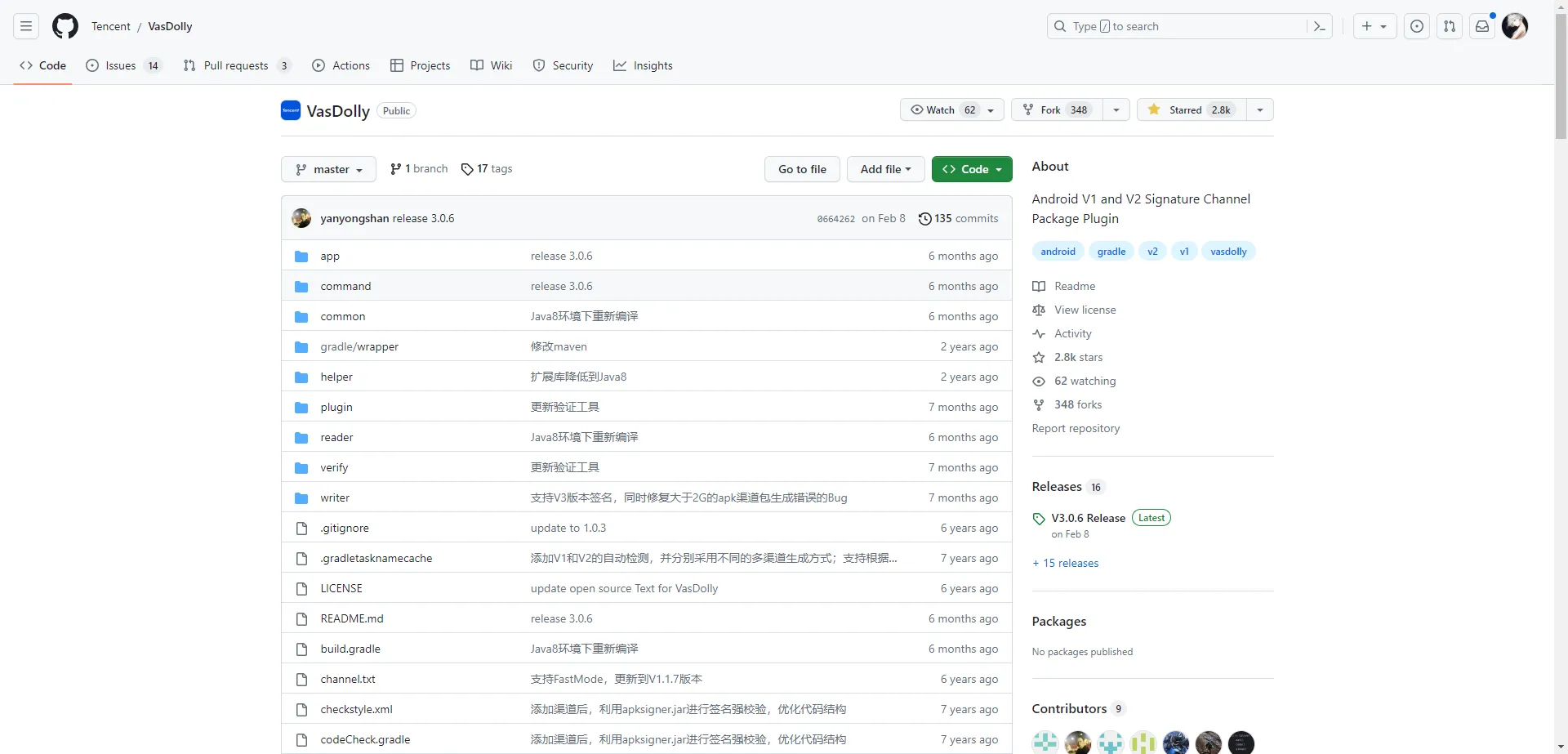Open the + 15 releases link

pyautogui.click(x=1066, y=564)
